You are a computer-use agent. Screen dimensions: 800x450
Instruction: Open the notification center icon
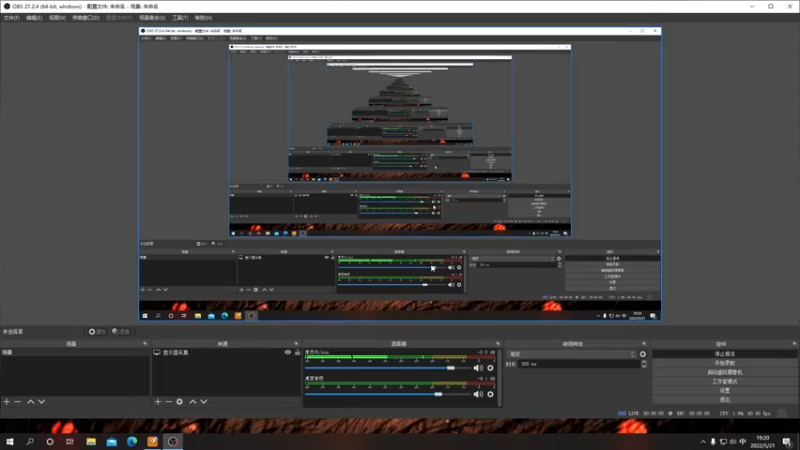(787, 442)
